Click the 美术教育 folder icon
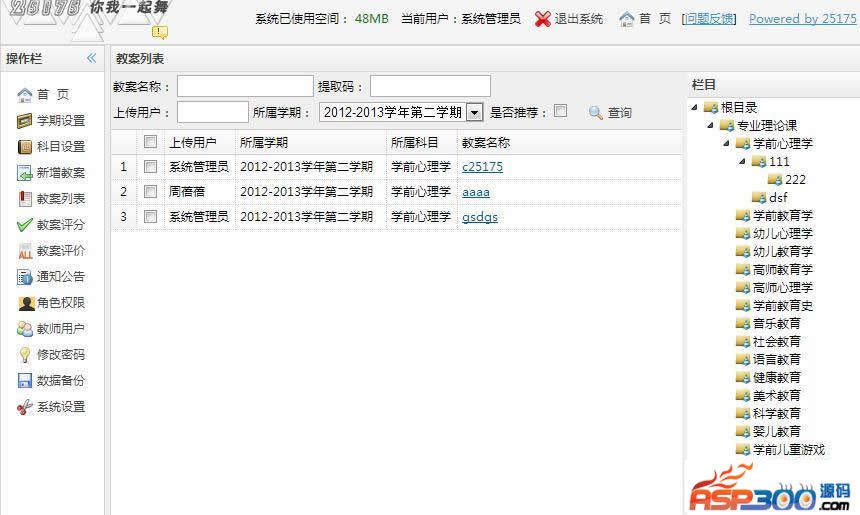This screenshot has width=860, height=515. click(743, 395)
